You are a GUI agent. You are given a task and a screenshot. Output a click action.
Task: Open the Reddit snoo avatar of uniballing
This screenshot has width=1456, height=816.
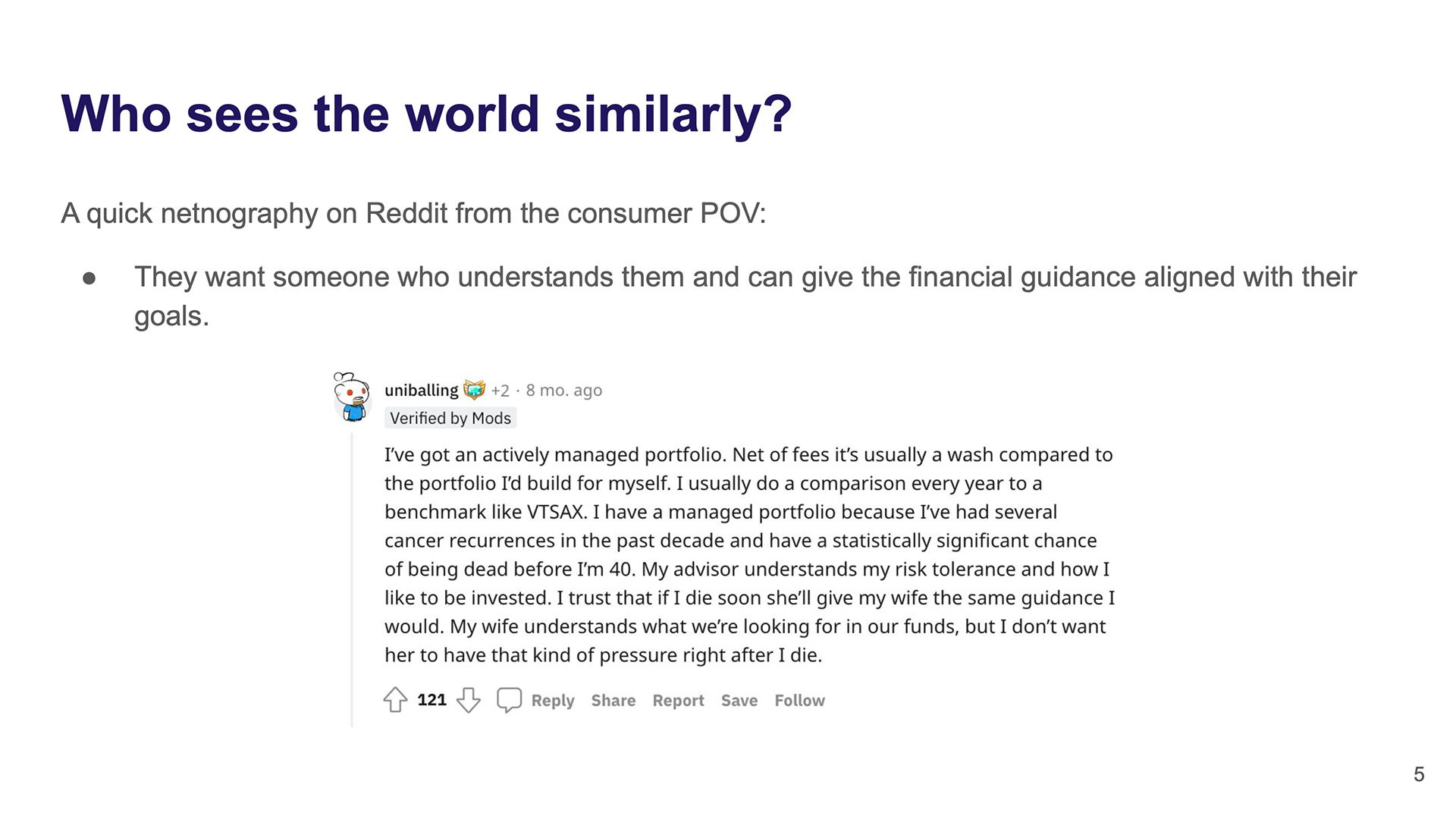(x=352, y=397)
